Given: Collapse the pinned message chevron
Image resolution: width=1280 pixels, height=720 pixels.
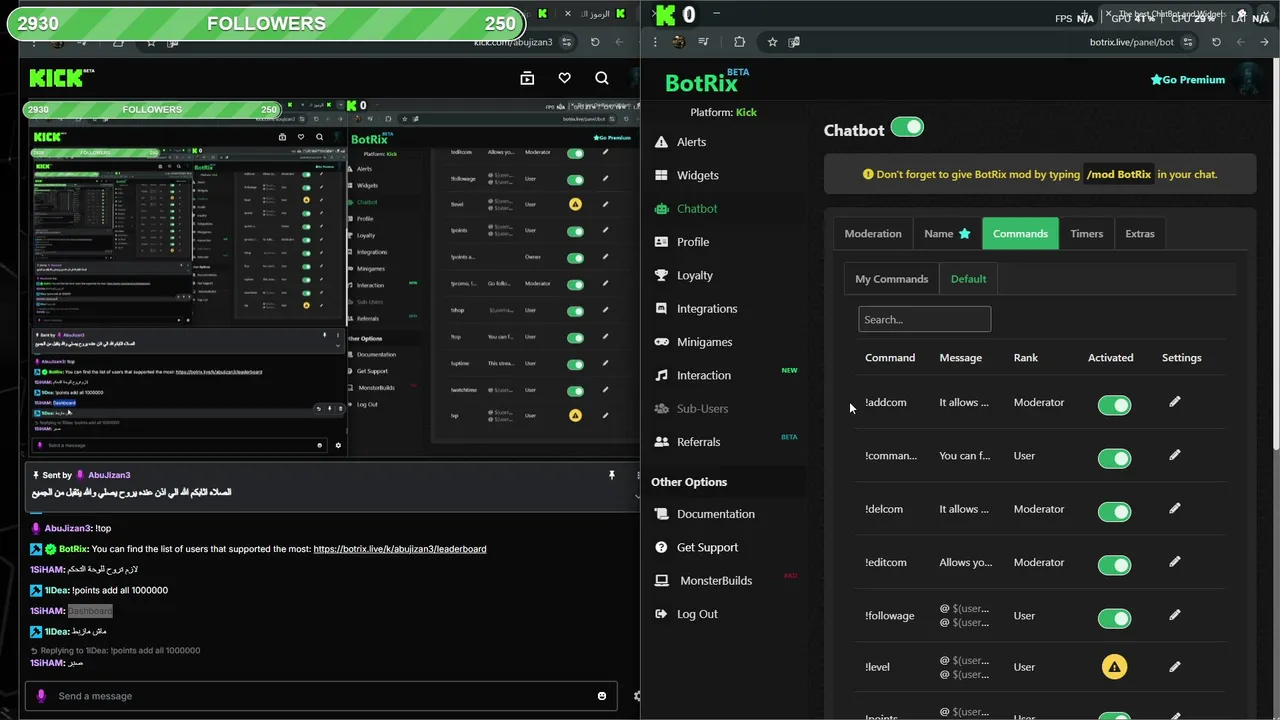Looking at the screenshot, I should click(x=638, y=496).
